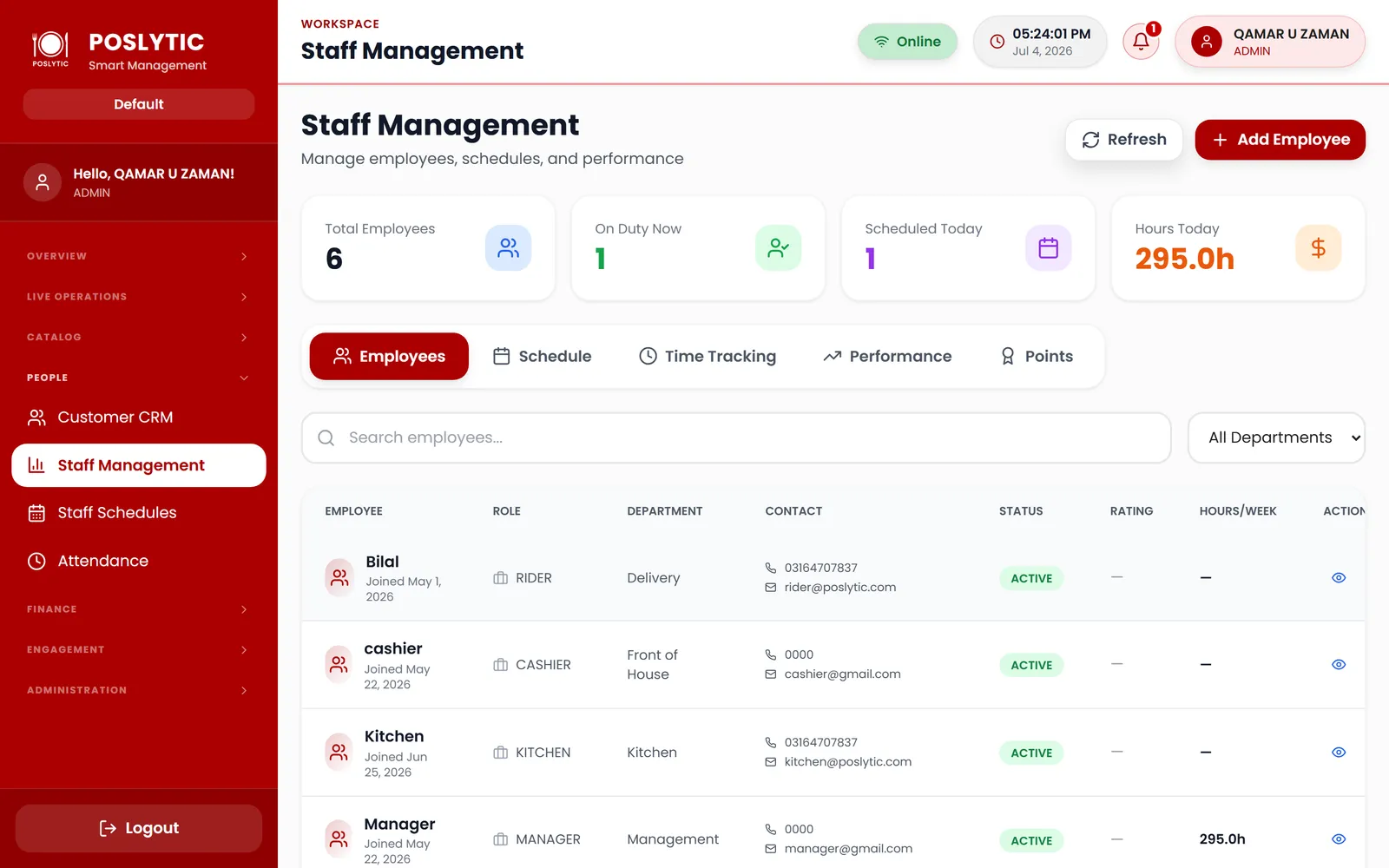Click the Logout button
The height and width of the screenshot is (868, 1389).
(x=139, y=828)
